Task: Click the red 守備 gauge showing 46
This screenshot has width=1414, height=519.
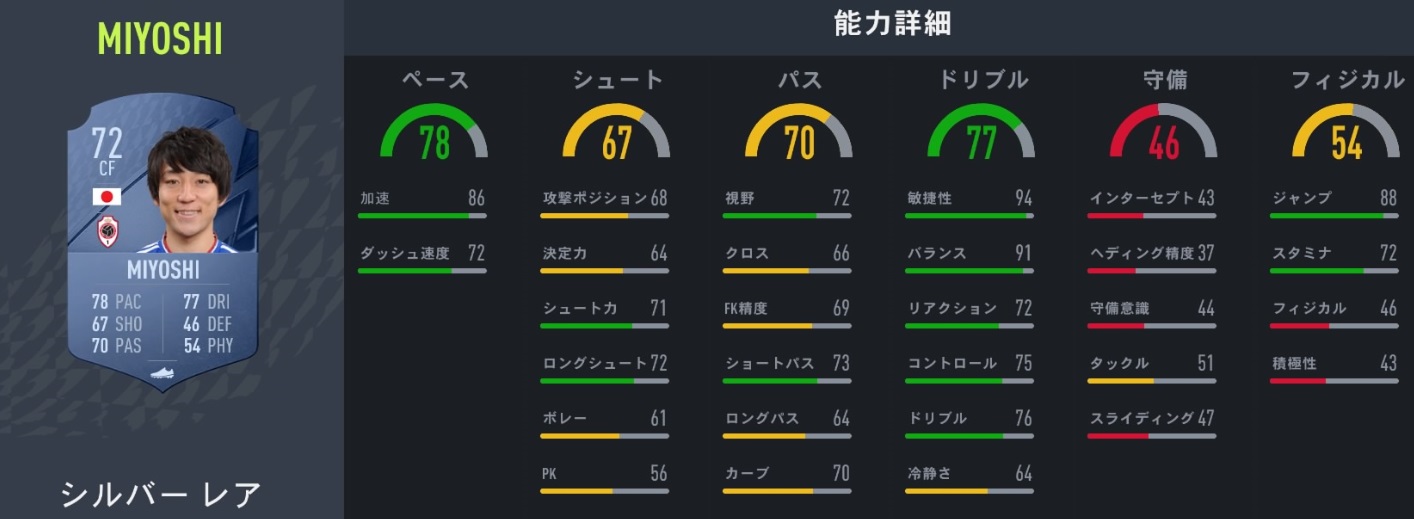Action: click(x=1163, y=133)
